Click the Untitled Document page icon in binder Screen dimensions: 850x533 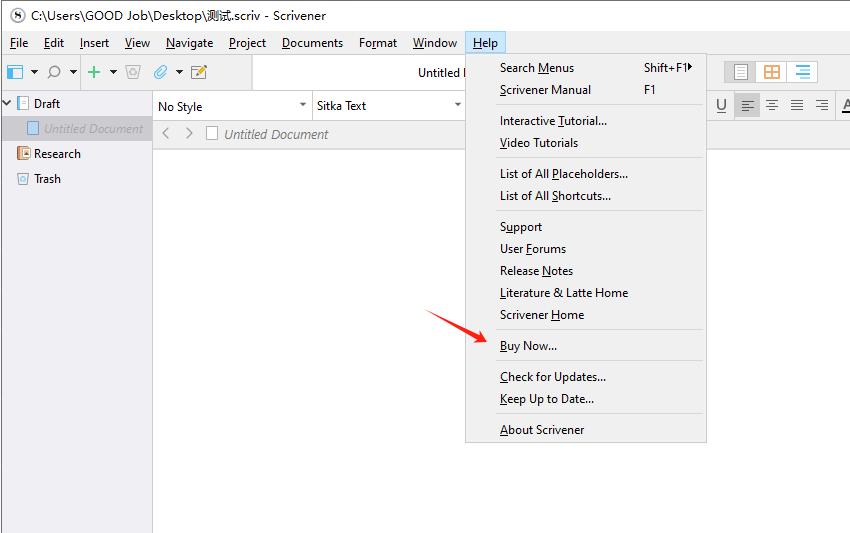point(33,129)
